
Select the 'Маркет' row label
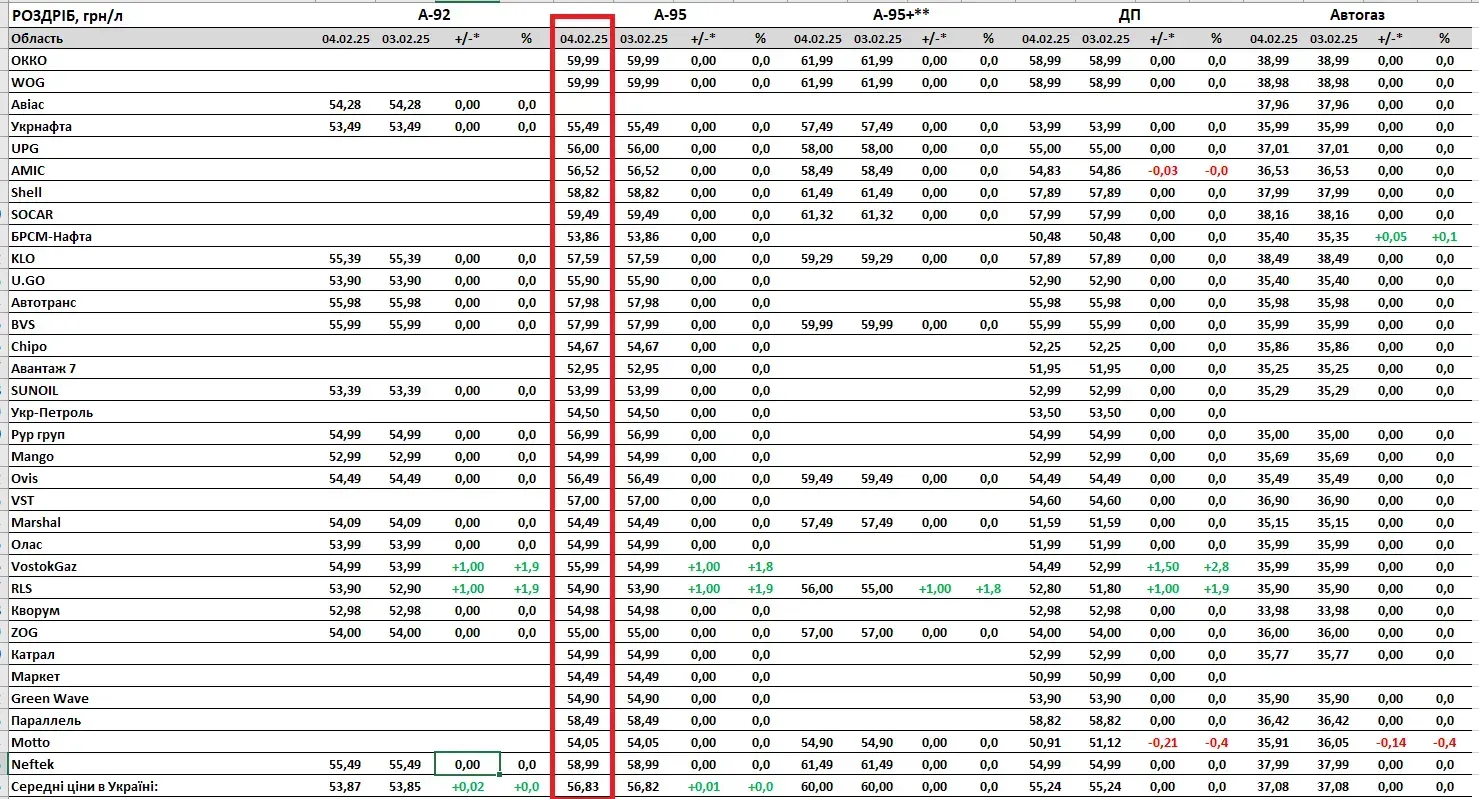point(36,676)
